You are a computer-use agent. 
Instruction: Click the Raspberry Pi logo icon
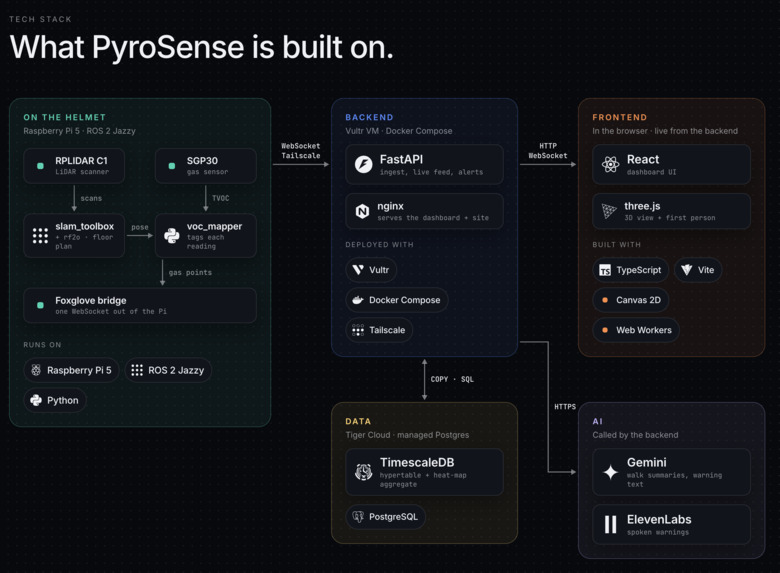click(x=36, y=370)
